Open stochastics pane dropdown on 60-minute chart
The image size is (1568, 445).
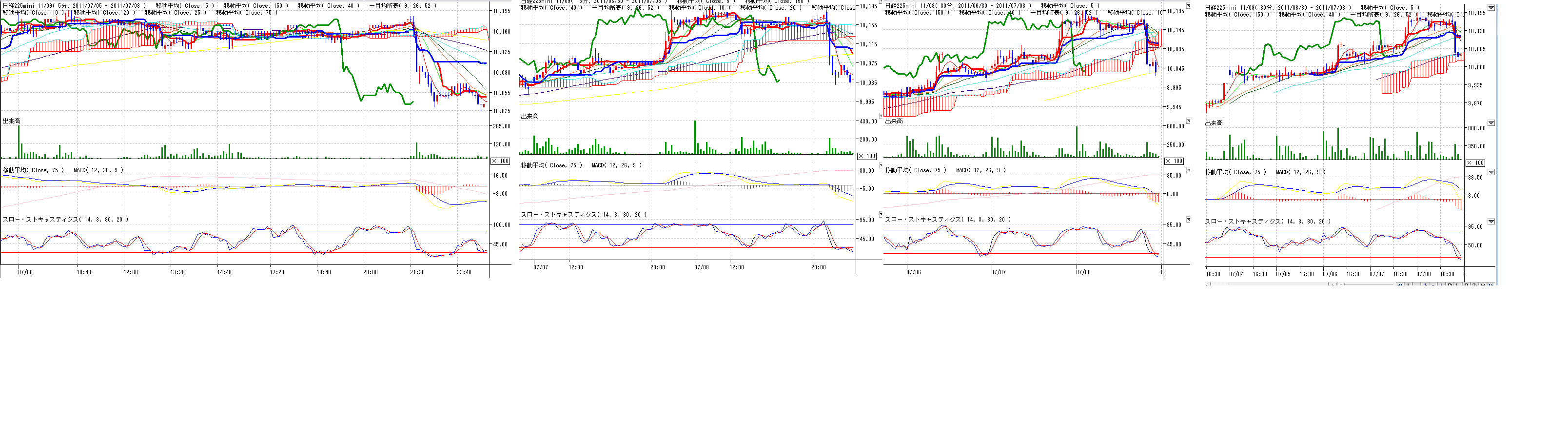click(1490, 222)
